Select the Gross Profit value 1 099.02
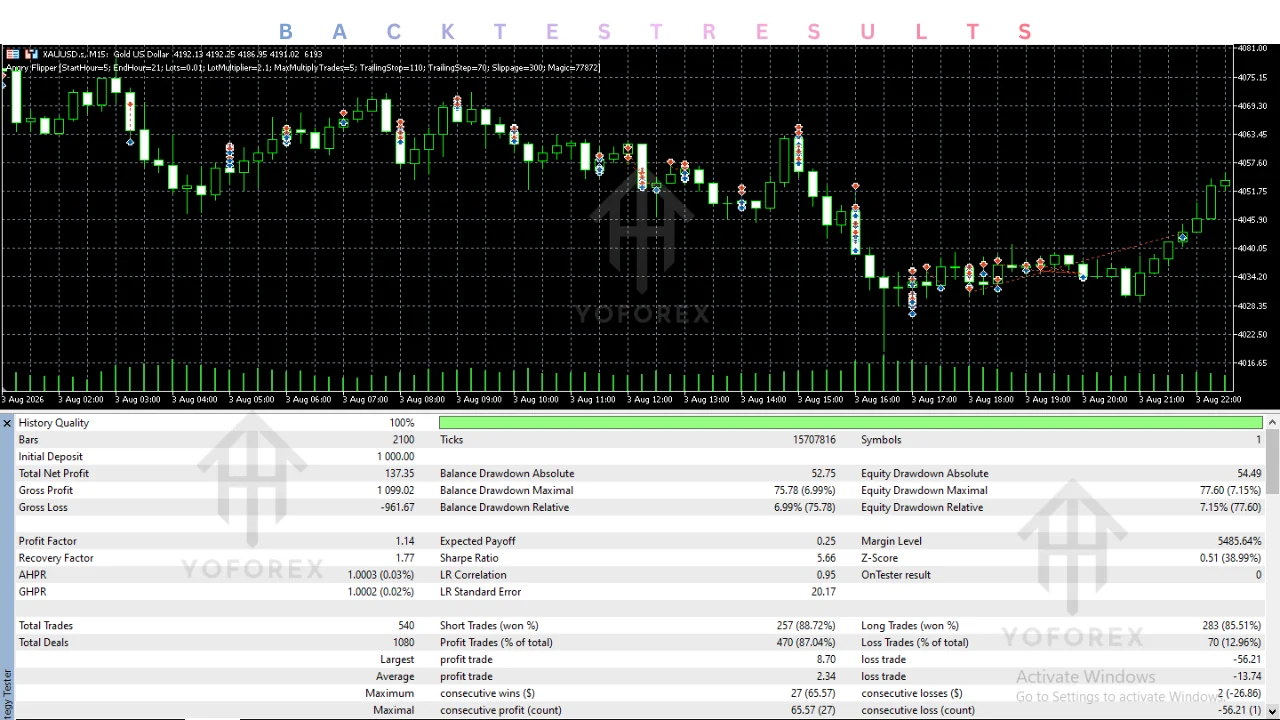The width and height of the screenshot is (1280, 720). (x=395, y=491)
